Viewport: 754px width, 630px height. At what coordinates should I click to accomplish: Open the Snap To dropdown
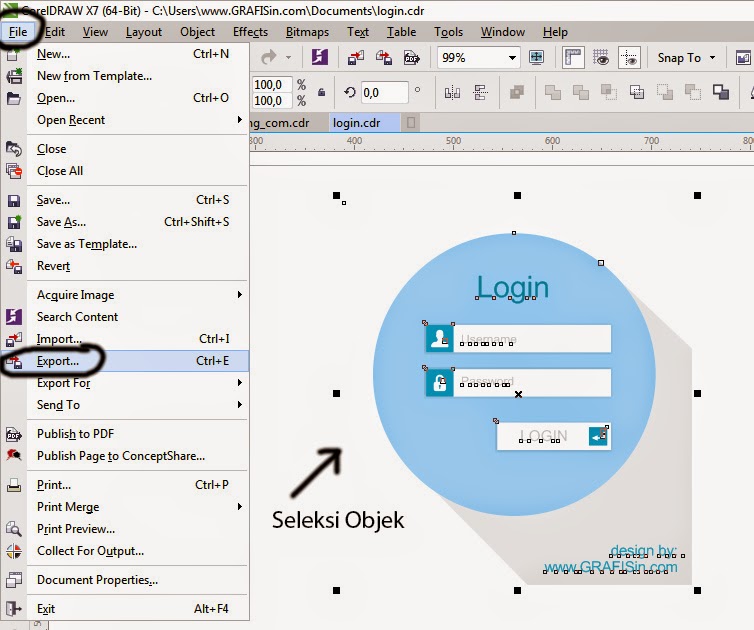click(x=686, y=58)
